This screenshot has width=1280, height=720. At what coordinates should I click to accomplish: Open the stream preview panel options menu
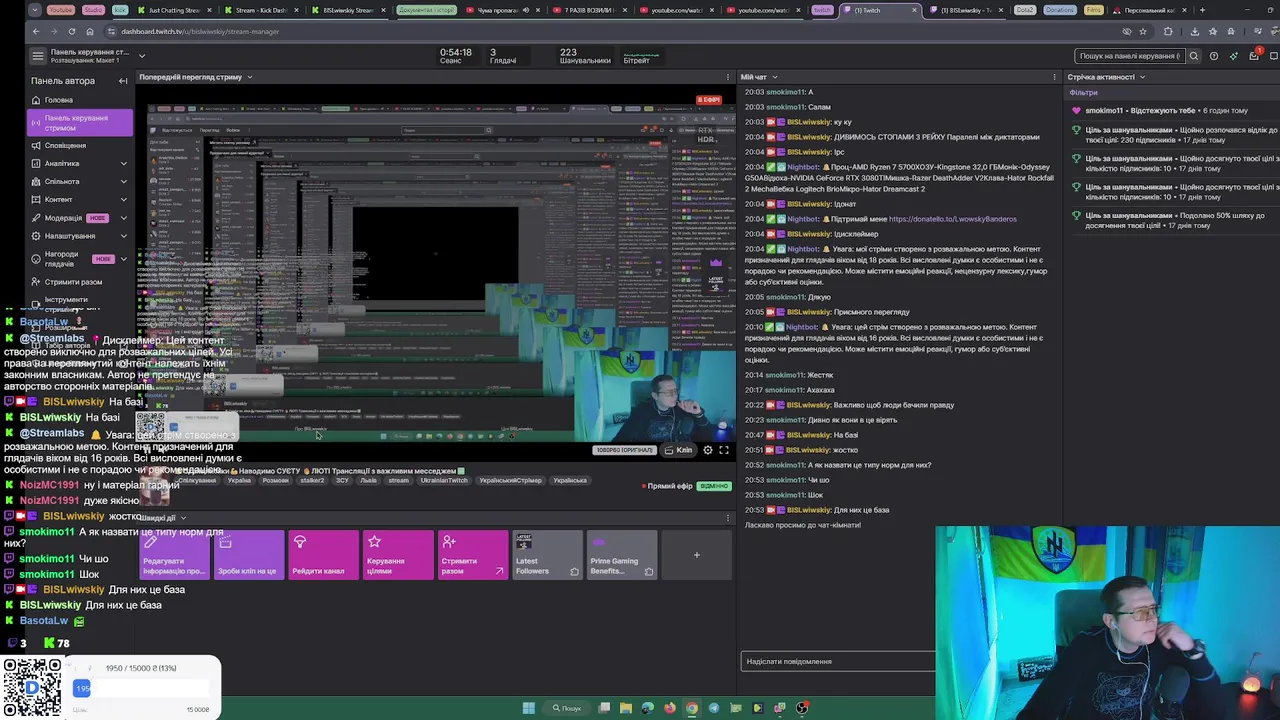coord(728,77)
